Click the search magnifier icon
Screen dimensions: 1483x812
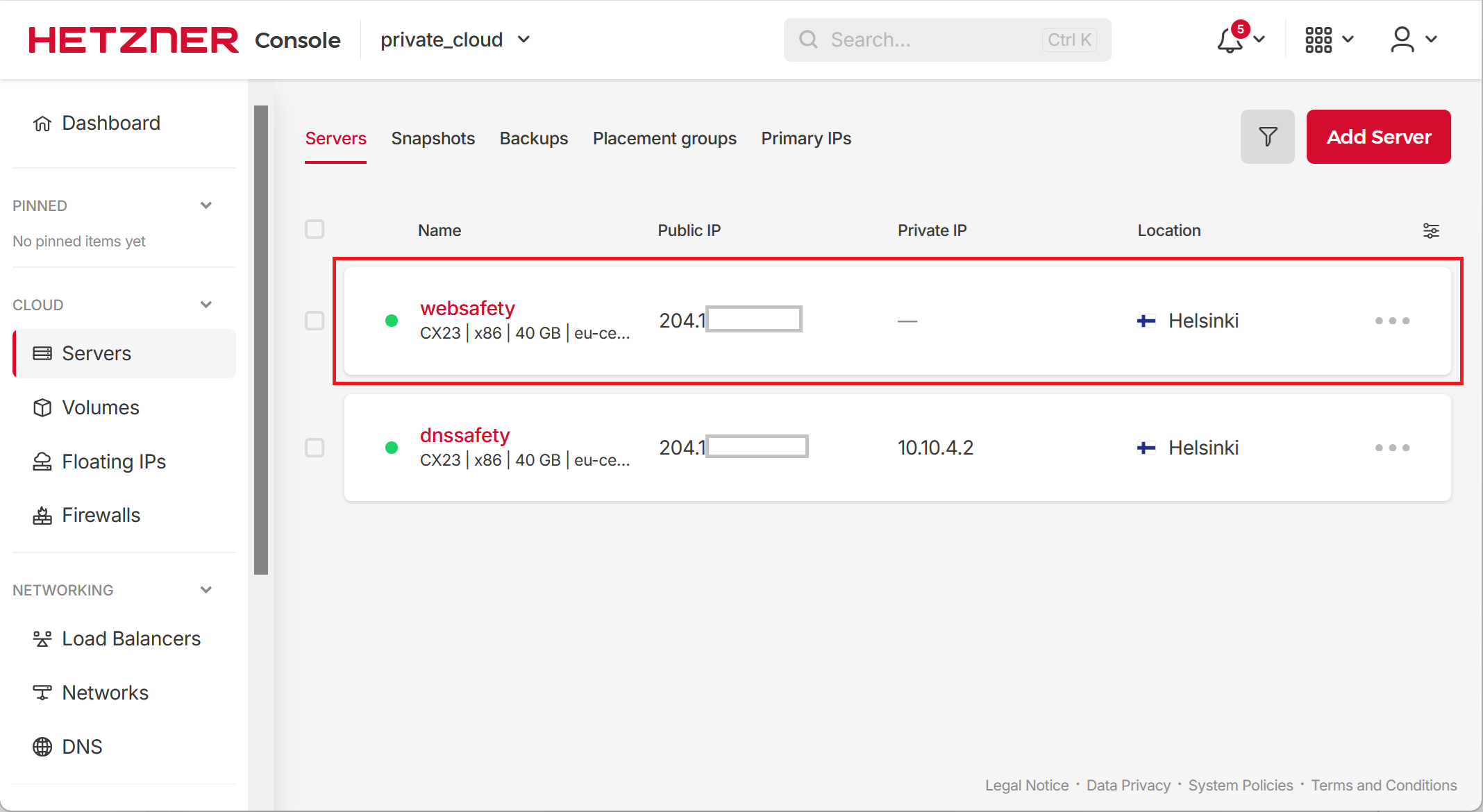[808, 40]
